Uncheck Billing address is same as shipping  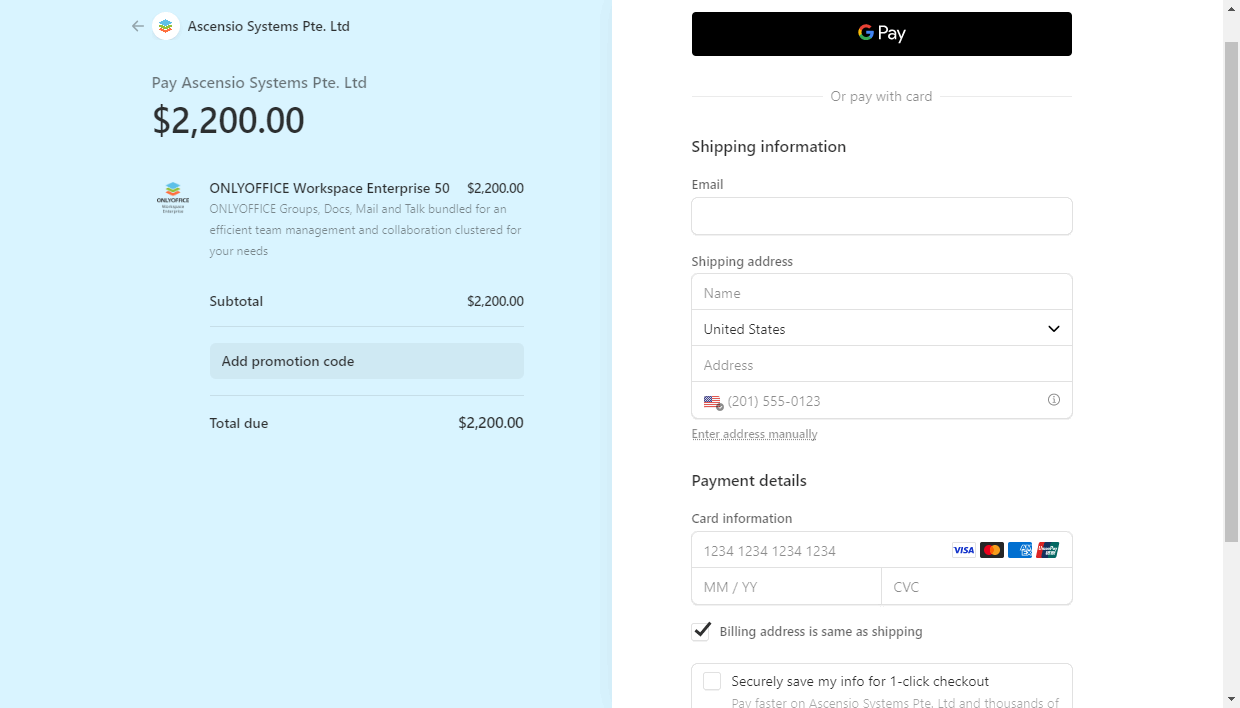[x=701, y=631]
